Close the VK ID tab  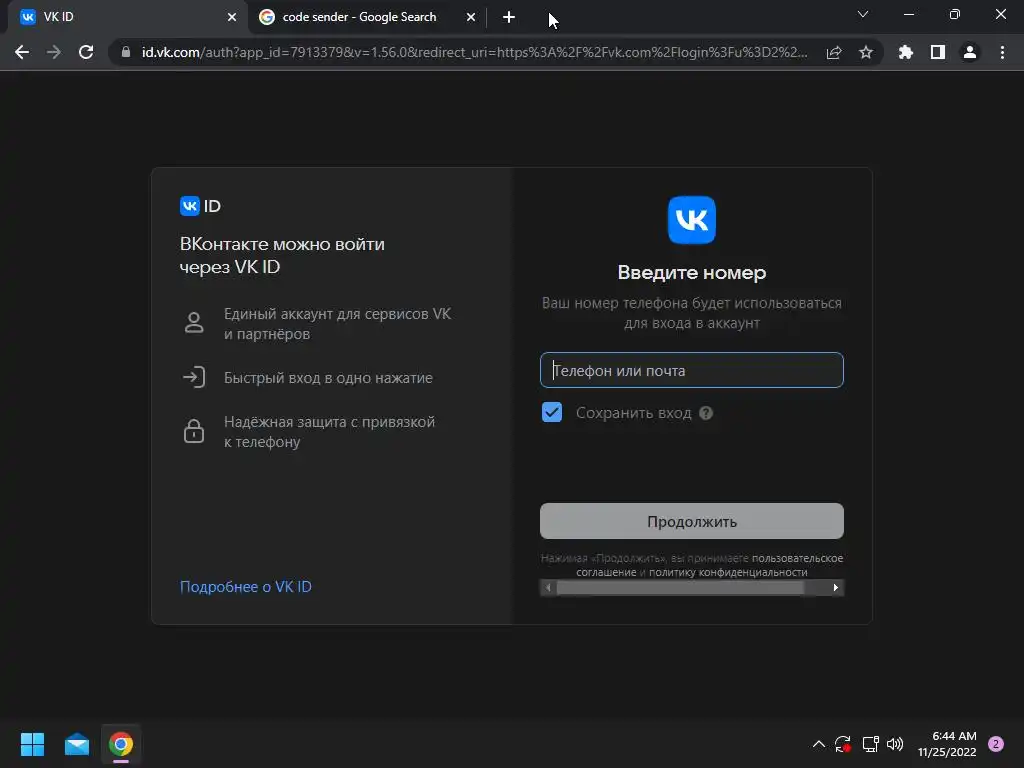coord(232,17)
